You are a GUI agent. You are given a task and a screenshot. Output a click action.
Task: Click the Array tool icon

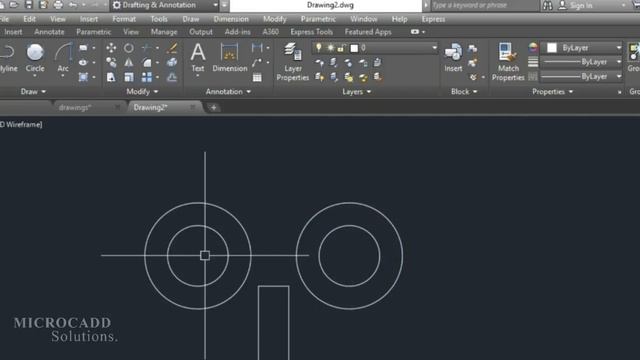tap(147, 77)
